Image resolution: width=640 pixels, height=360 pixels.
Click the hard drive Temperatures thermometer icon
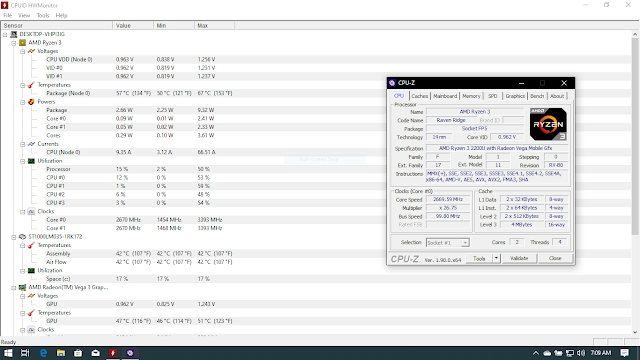coord(31,245)
